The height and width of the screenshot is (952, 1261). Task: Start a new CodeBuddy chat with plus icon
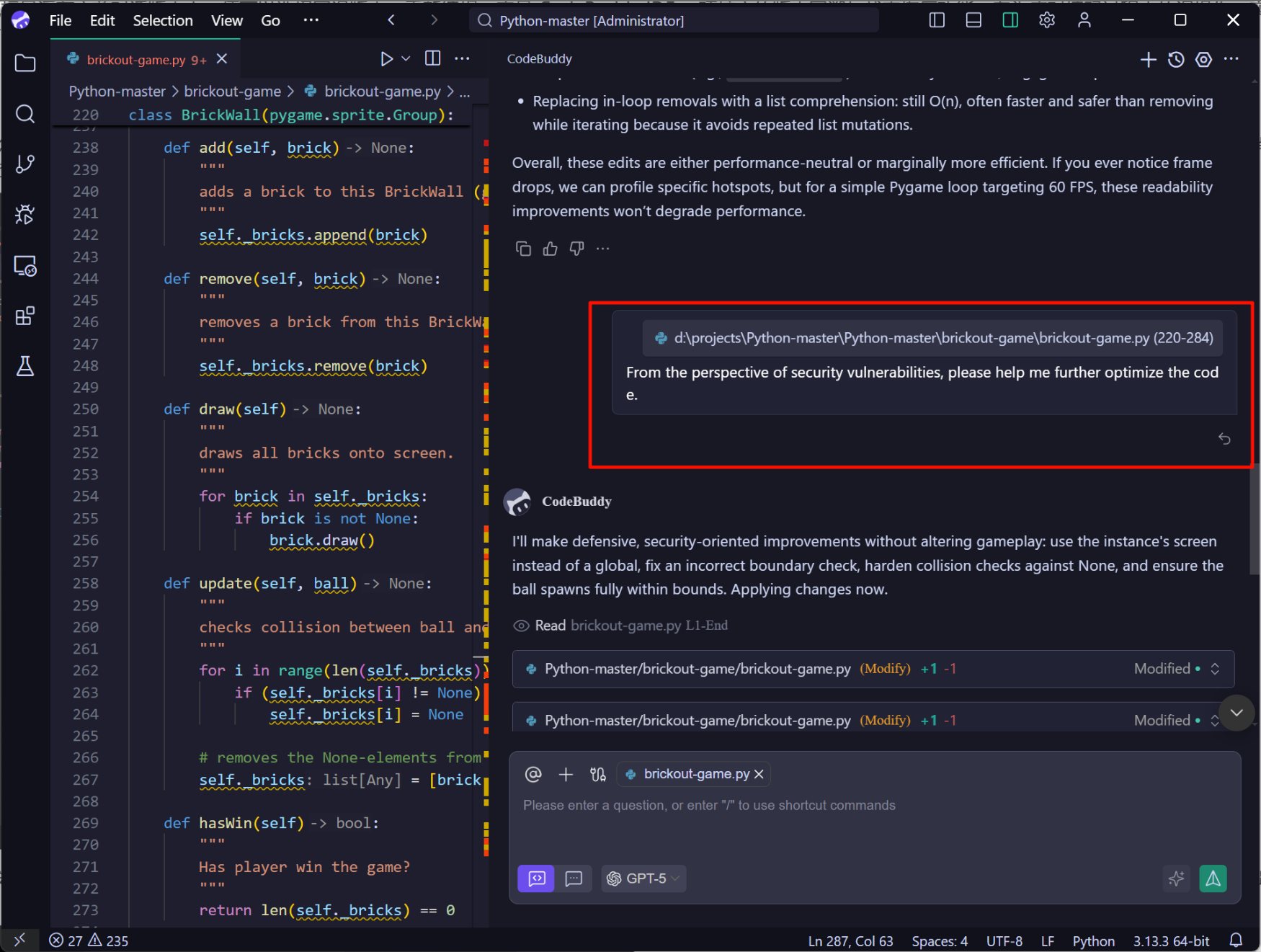[x=1148, y=60]
